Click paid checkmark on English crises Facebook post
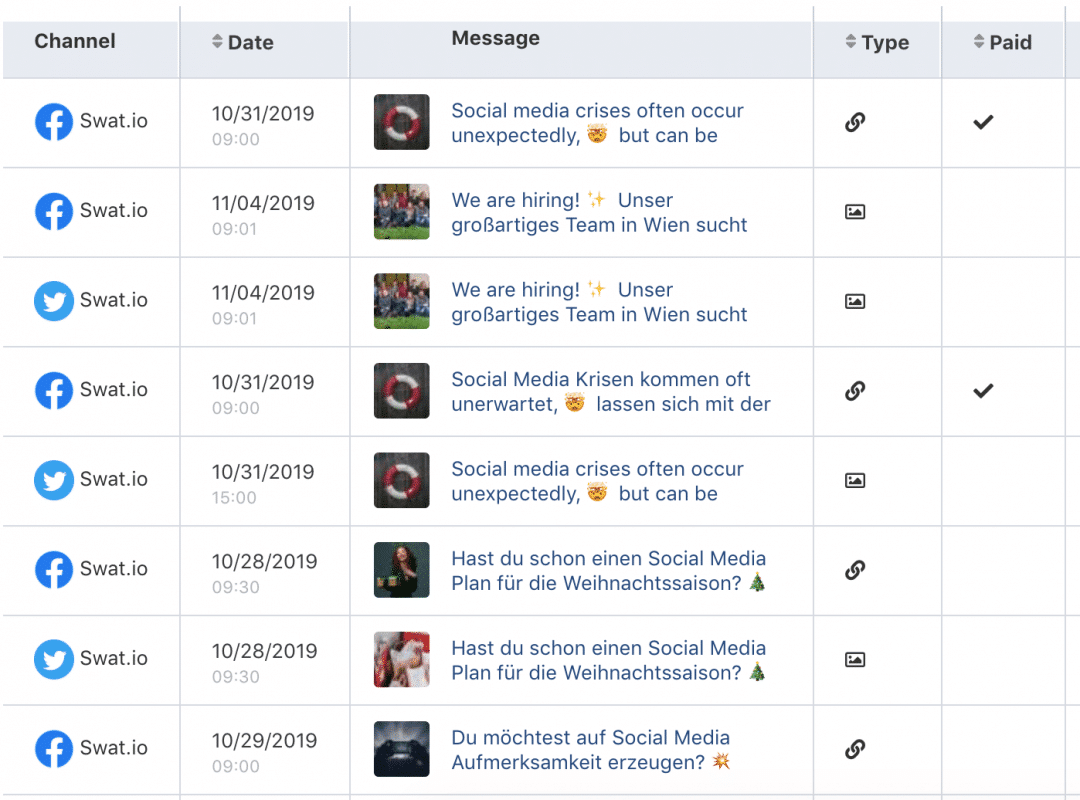 pos(984,122)
